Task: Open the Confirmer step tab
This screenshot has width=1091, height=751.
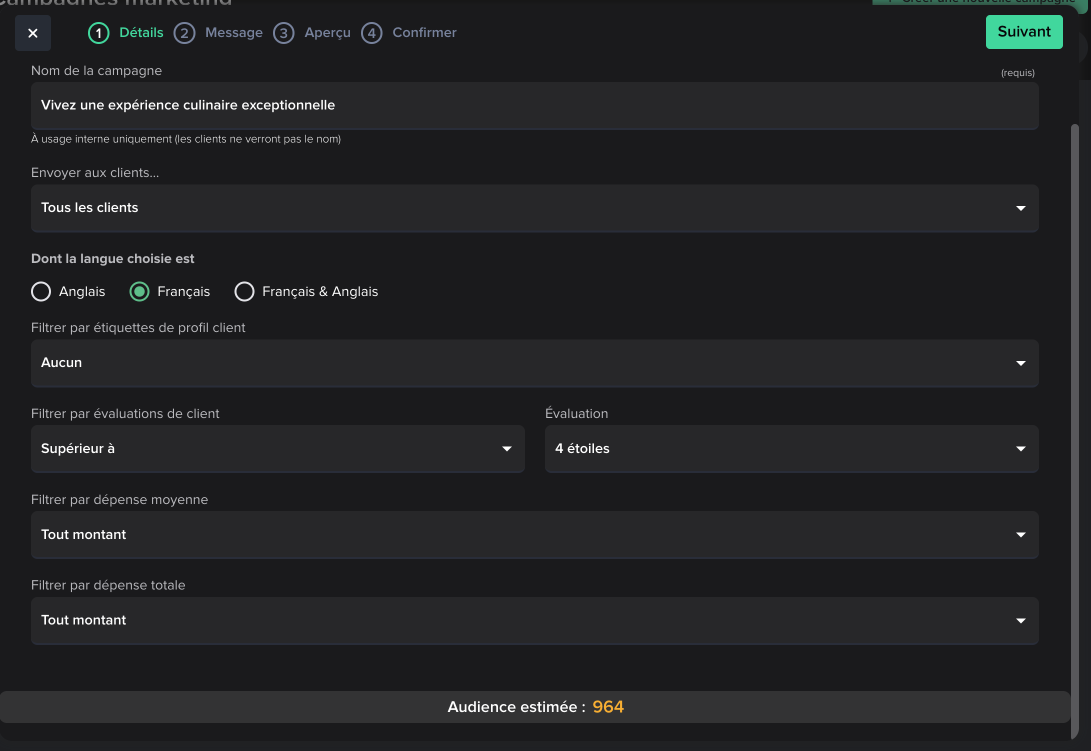Action: point(424,33)
